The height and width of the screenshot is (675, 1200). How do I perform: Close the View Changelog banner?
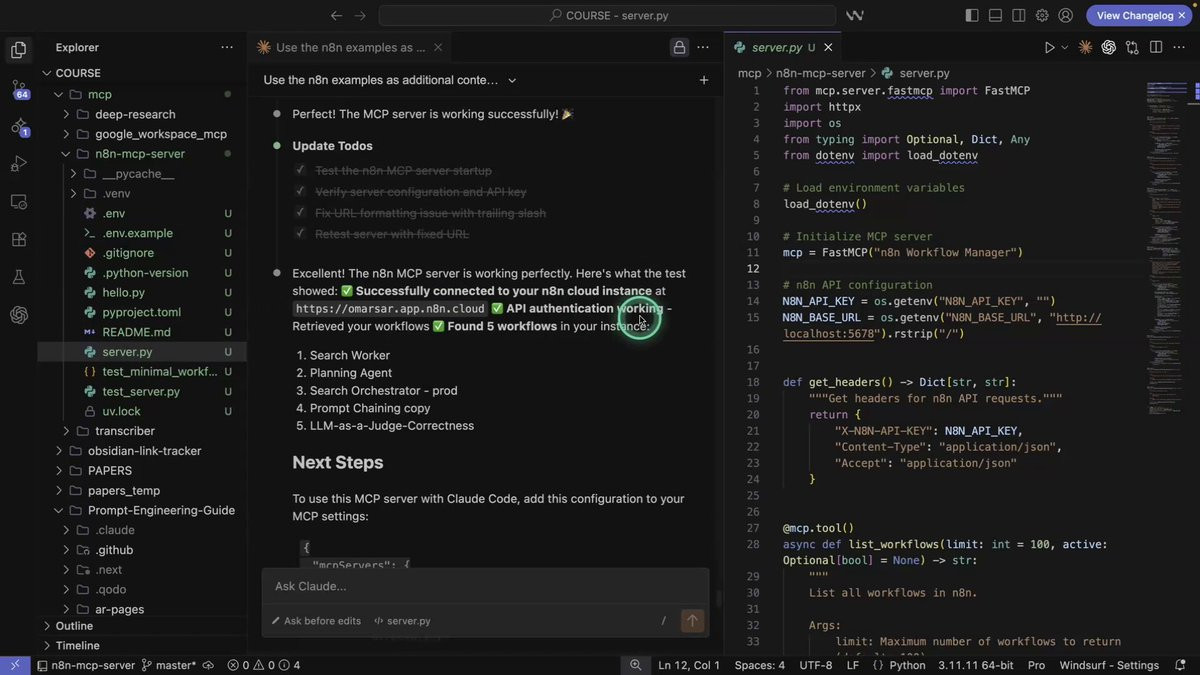click(x=1182, y=15)
